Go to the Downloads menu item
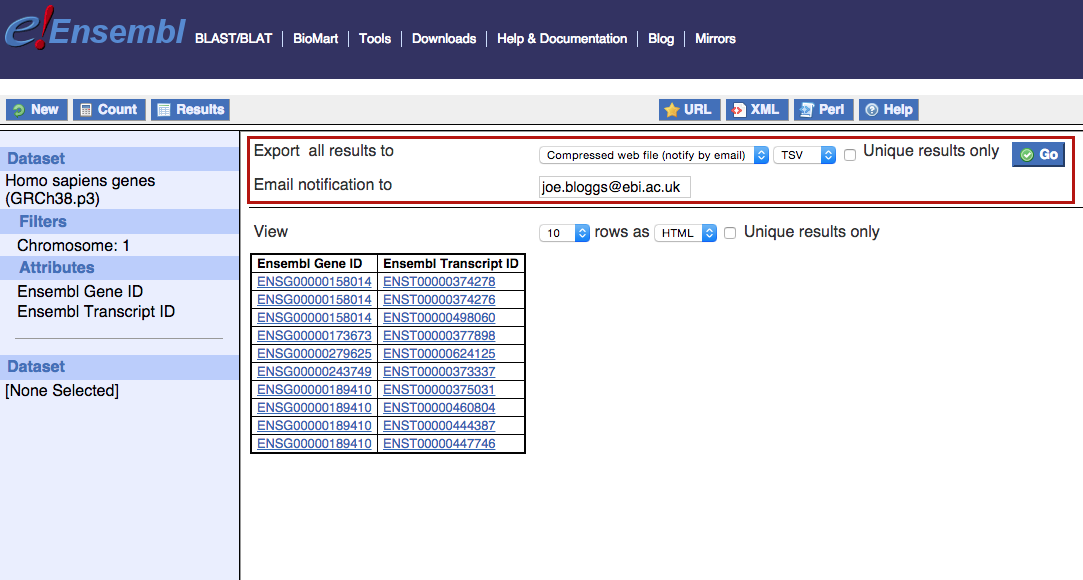 [x=444, y=39]
